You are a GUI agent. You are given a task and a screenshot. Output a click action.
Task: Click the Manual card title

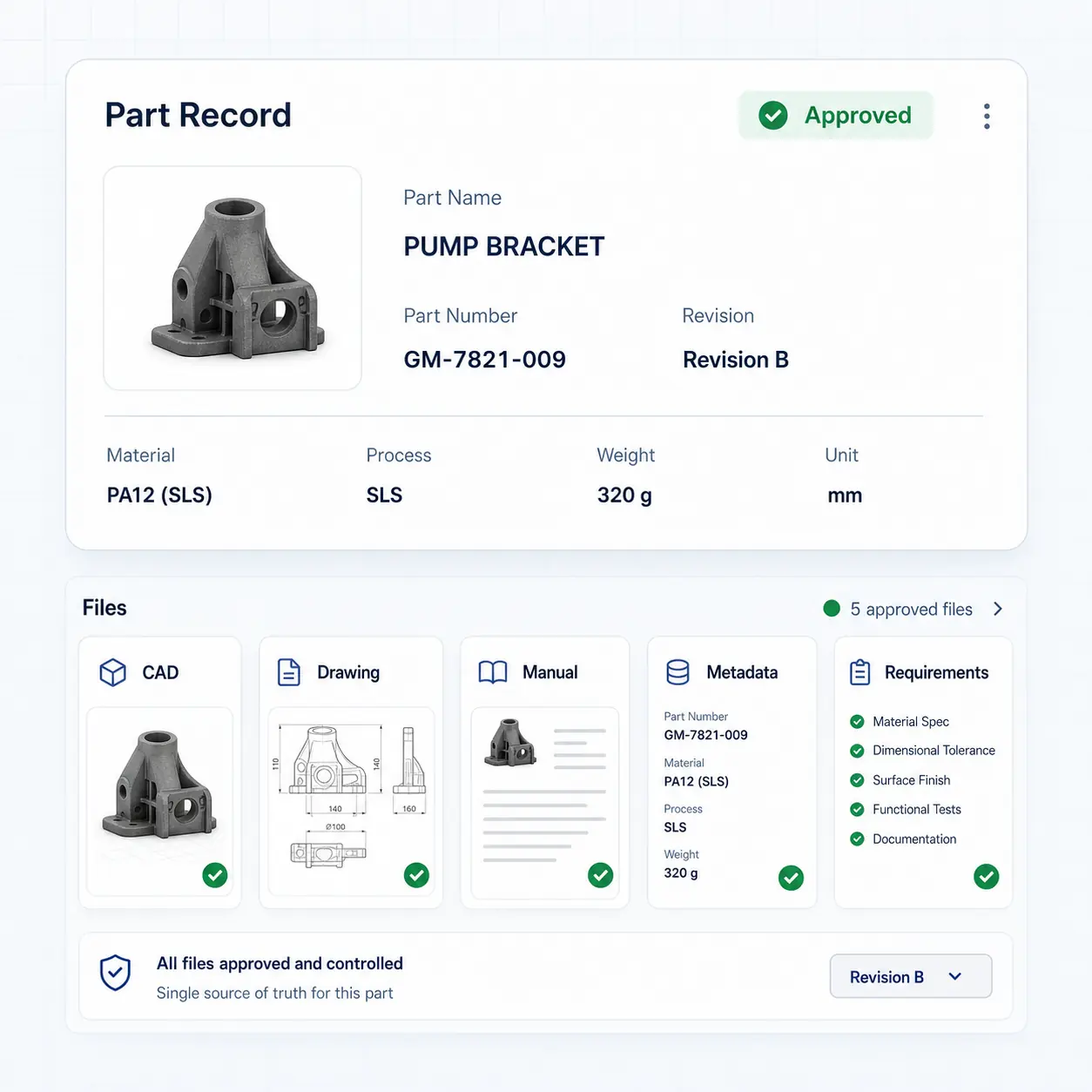550,672
